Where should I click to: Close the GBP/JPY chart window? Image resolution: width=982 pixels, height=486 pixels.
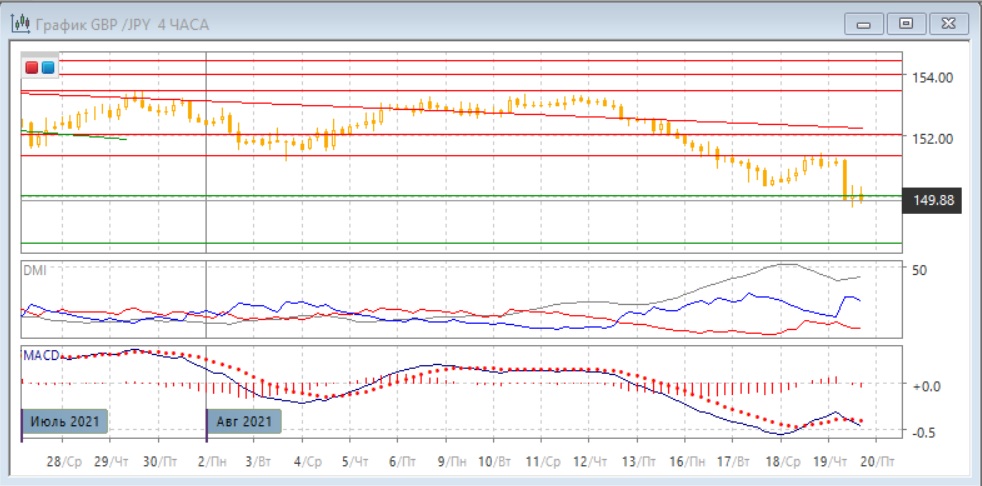pyautogui.click(x=948, y=24)
